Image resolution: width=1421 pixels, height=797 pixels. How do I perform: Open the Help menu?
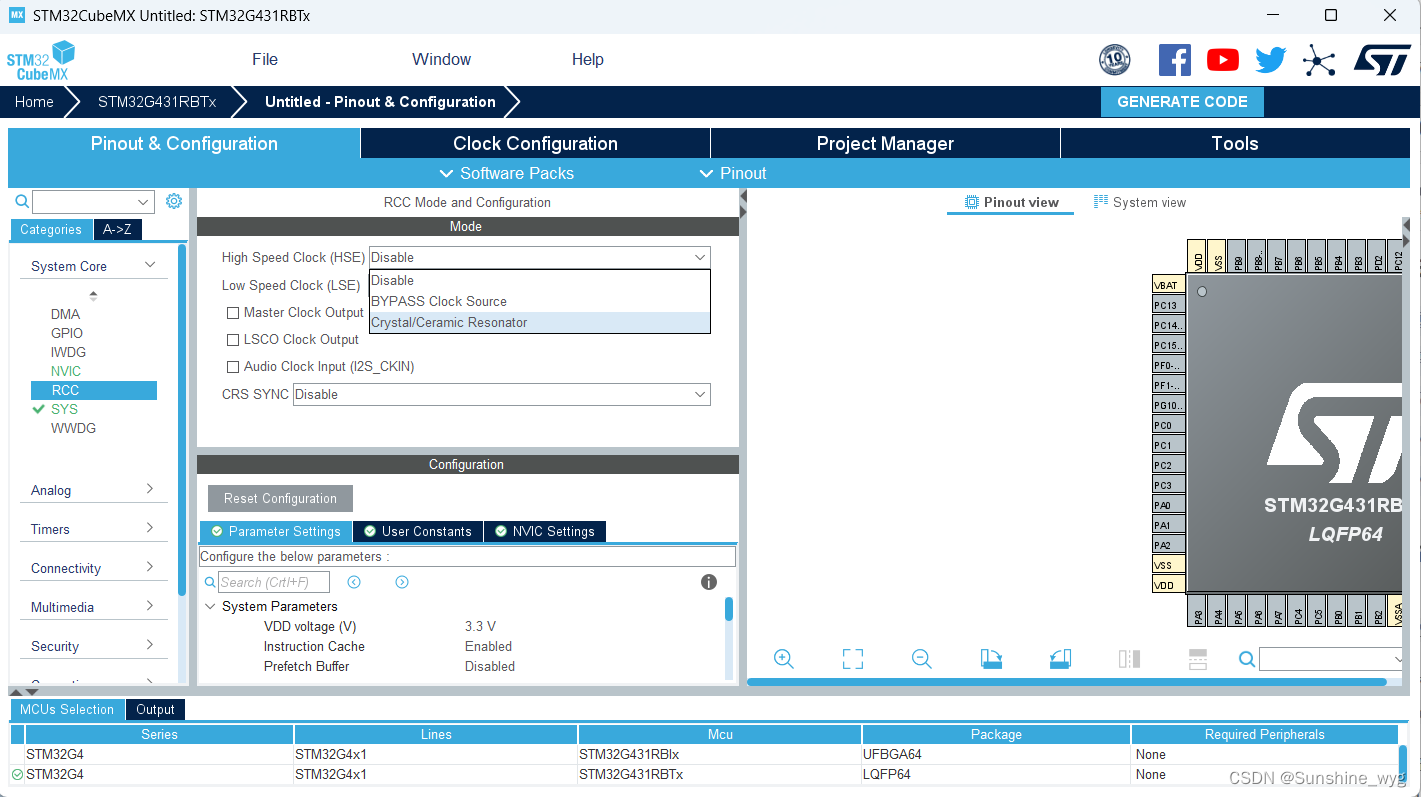588,59
